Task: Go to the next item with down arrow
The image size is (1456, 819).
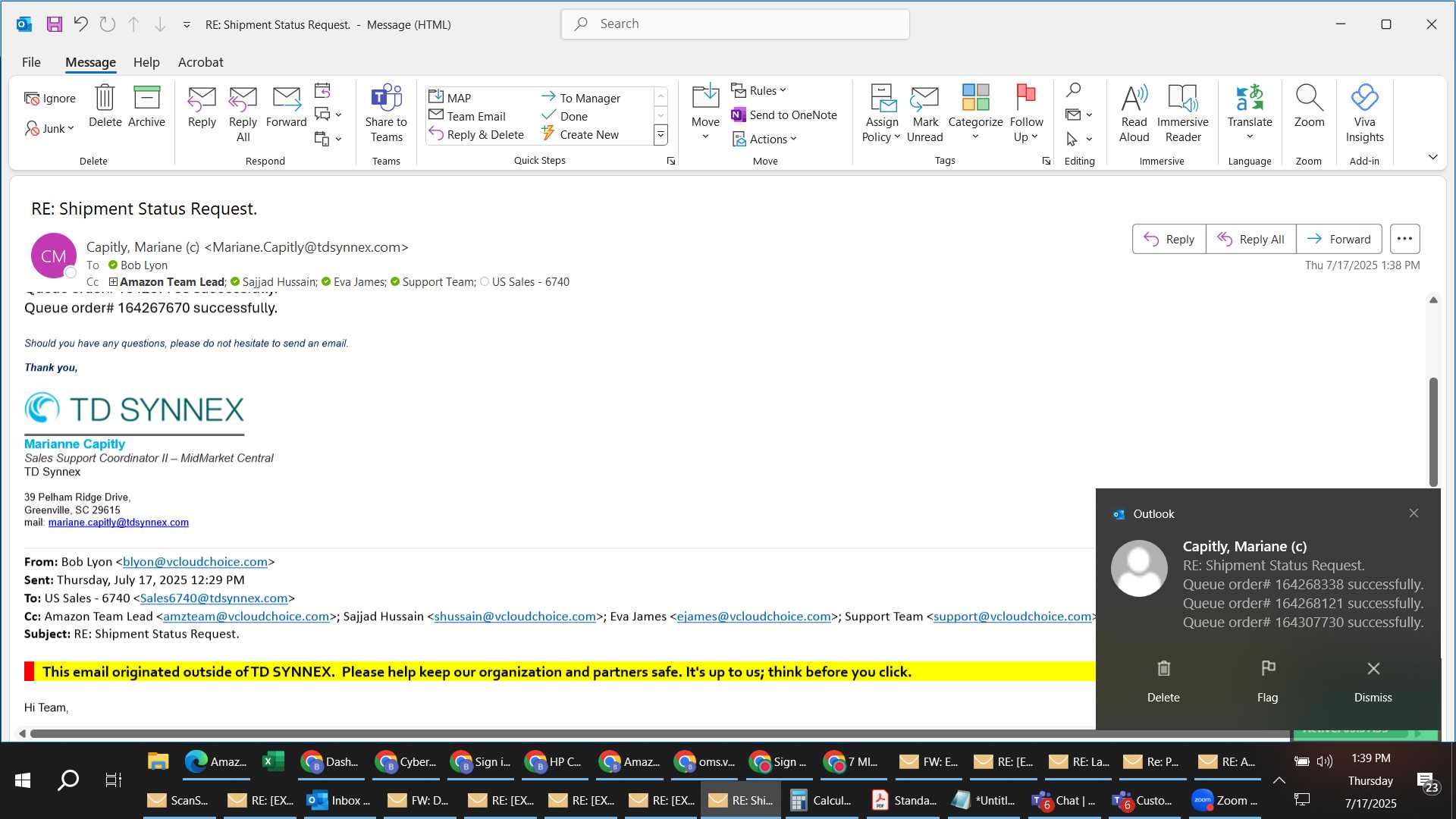Action: pos(160,24)
